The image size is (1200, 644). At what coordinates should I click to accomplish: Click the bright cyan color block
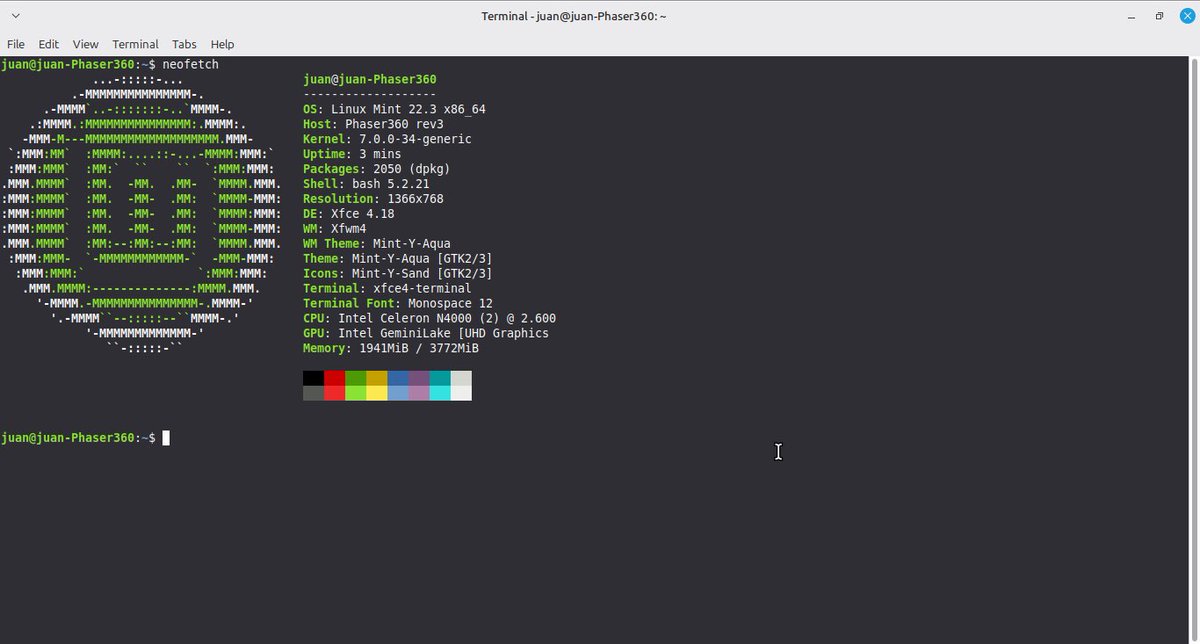pos(440,393)
